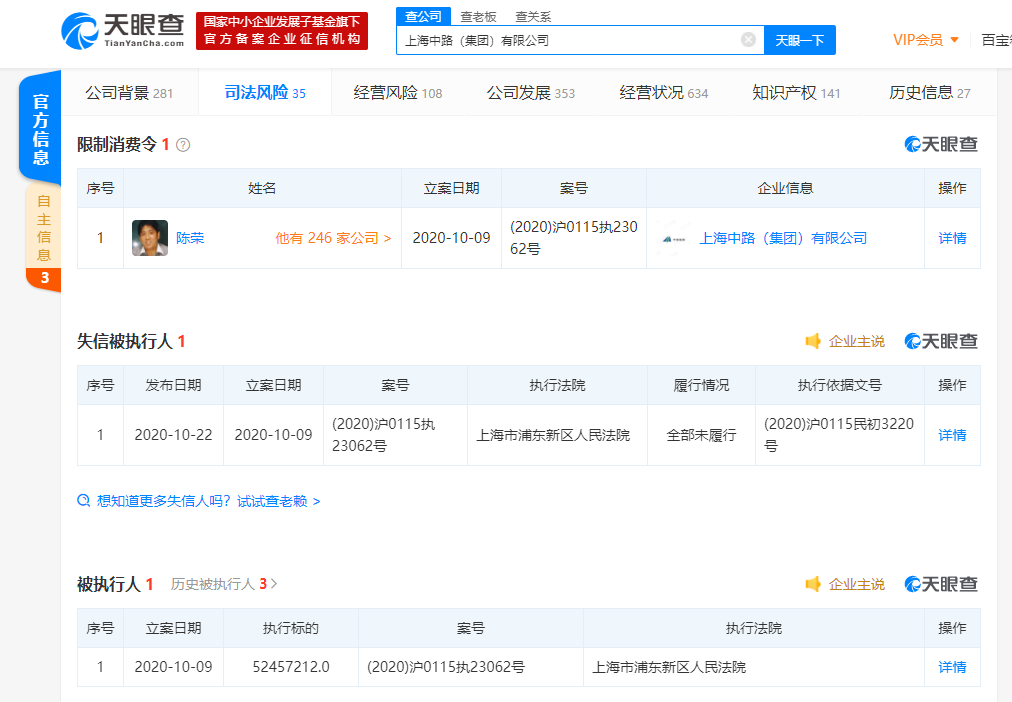Image resolution: width=1012 pixels, height=702 pixels.
Task: Select case number (2020)沪0115民初3220号
Action: click(x=839, y=434)
